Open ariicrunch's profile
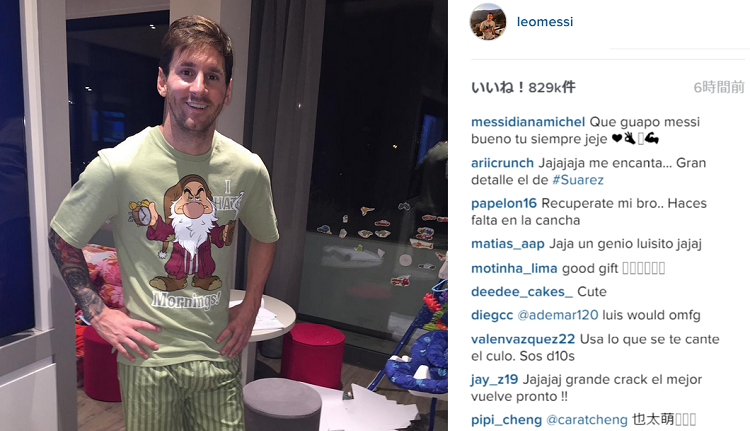750x431 pixels. point(502,163)
